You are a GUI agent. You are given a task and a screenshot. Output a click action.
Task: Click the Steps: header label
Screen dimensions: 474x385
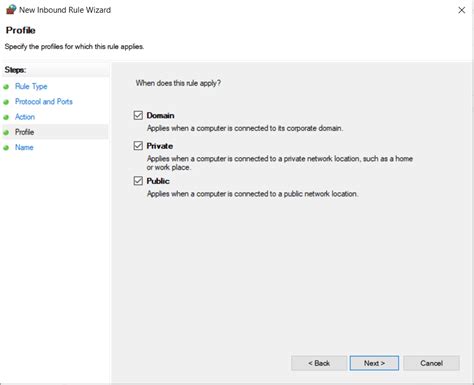pyautogui.click(x=15, y=70)
